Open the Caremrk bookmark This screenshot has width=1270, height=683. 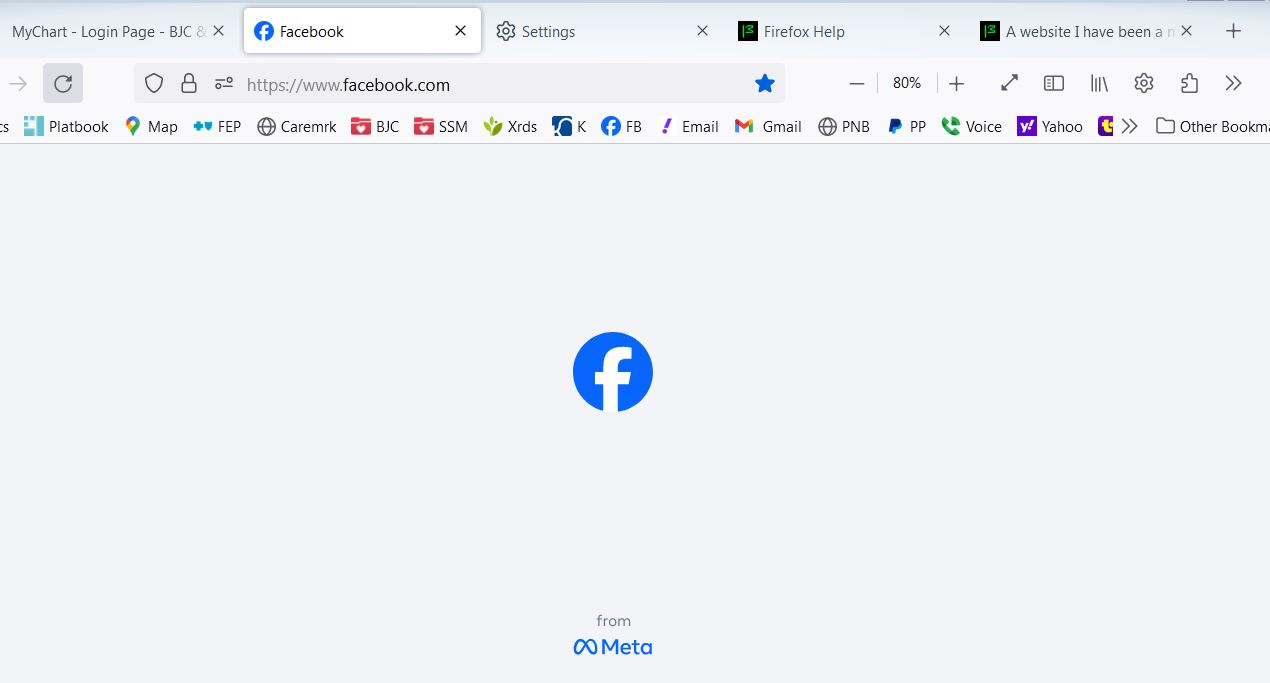coord(297,126)
